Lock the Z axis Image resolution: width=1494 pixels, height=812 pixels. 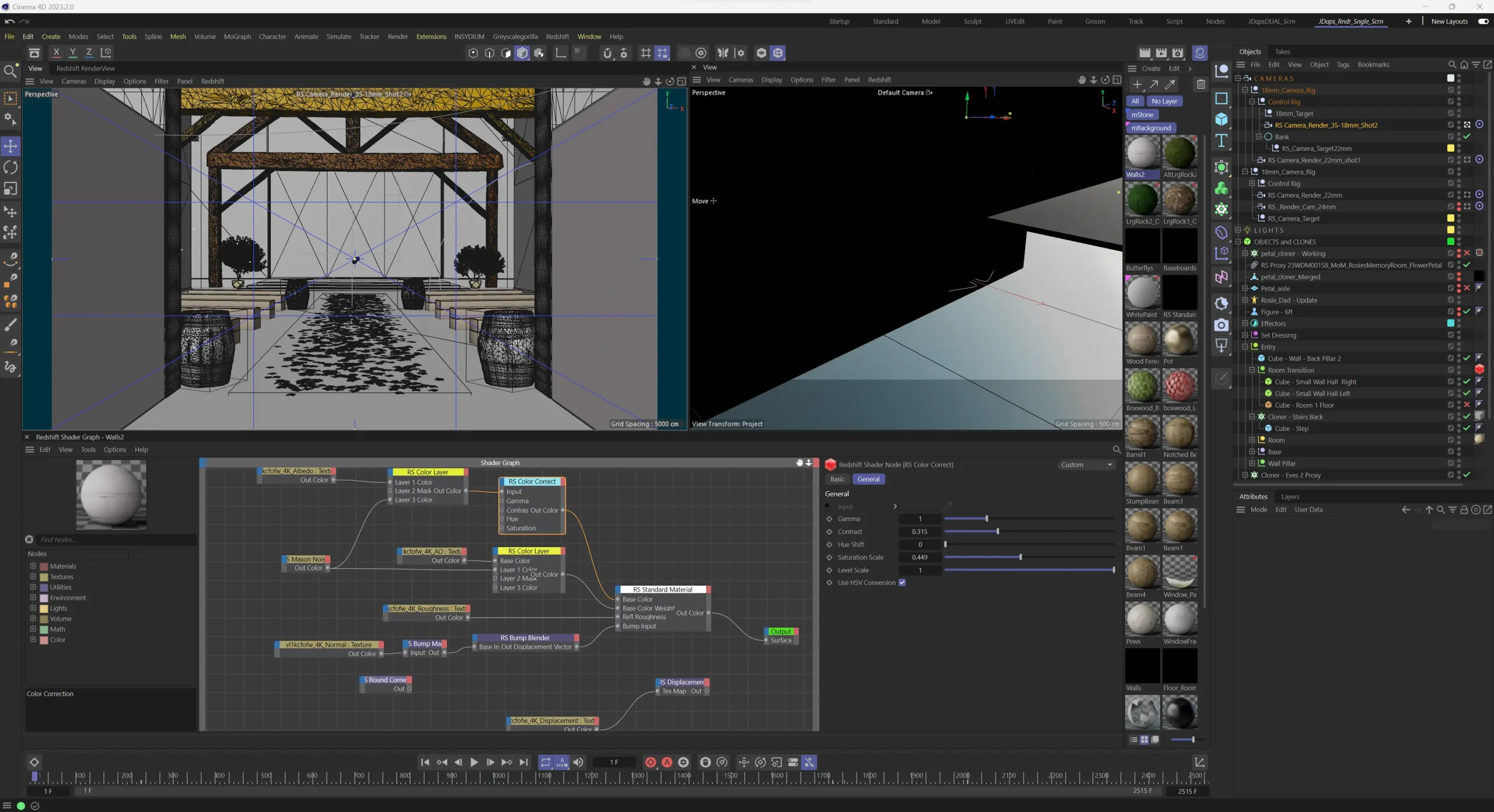coord(89,52)
